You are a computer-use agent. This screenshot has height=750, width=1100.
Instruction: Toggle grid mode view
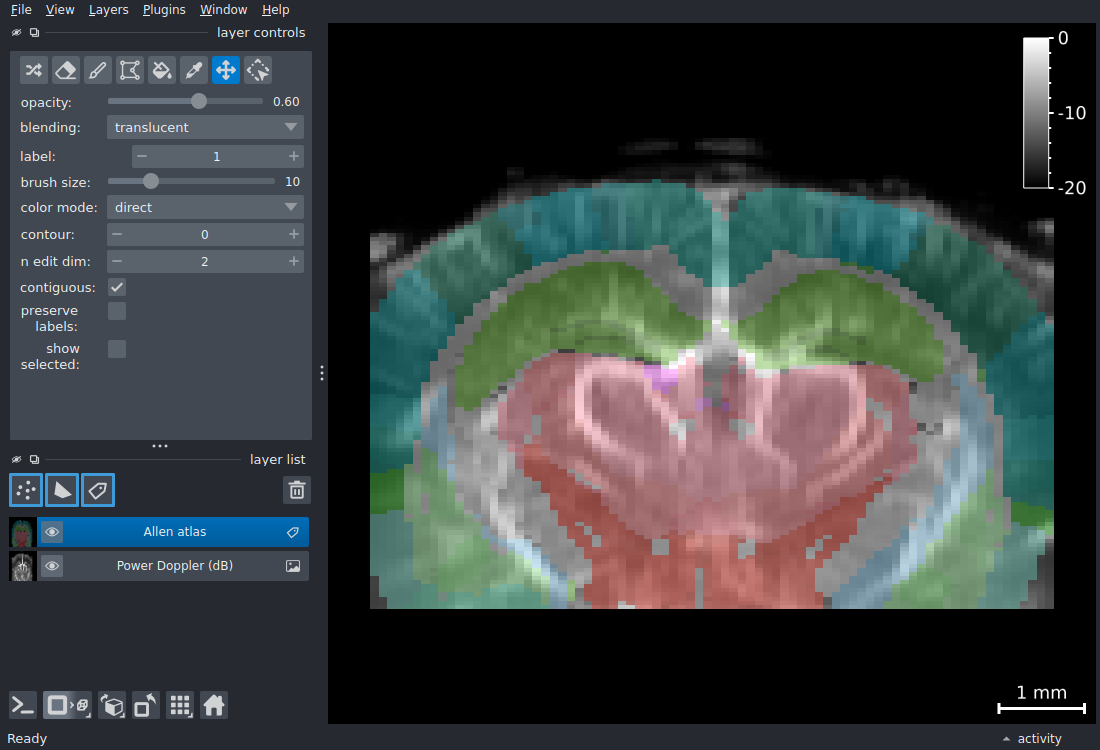pyautogui.click(x=180, y=705)
